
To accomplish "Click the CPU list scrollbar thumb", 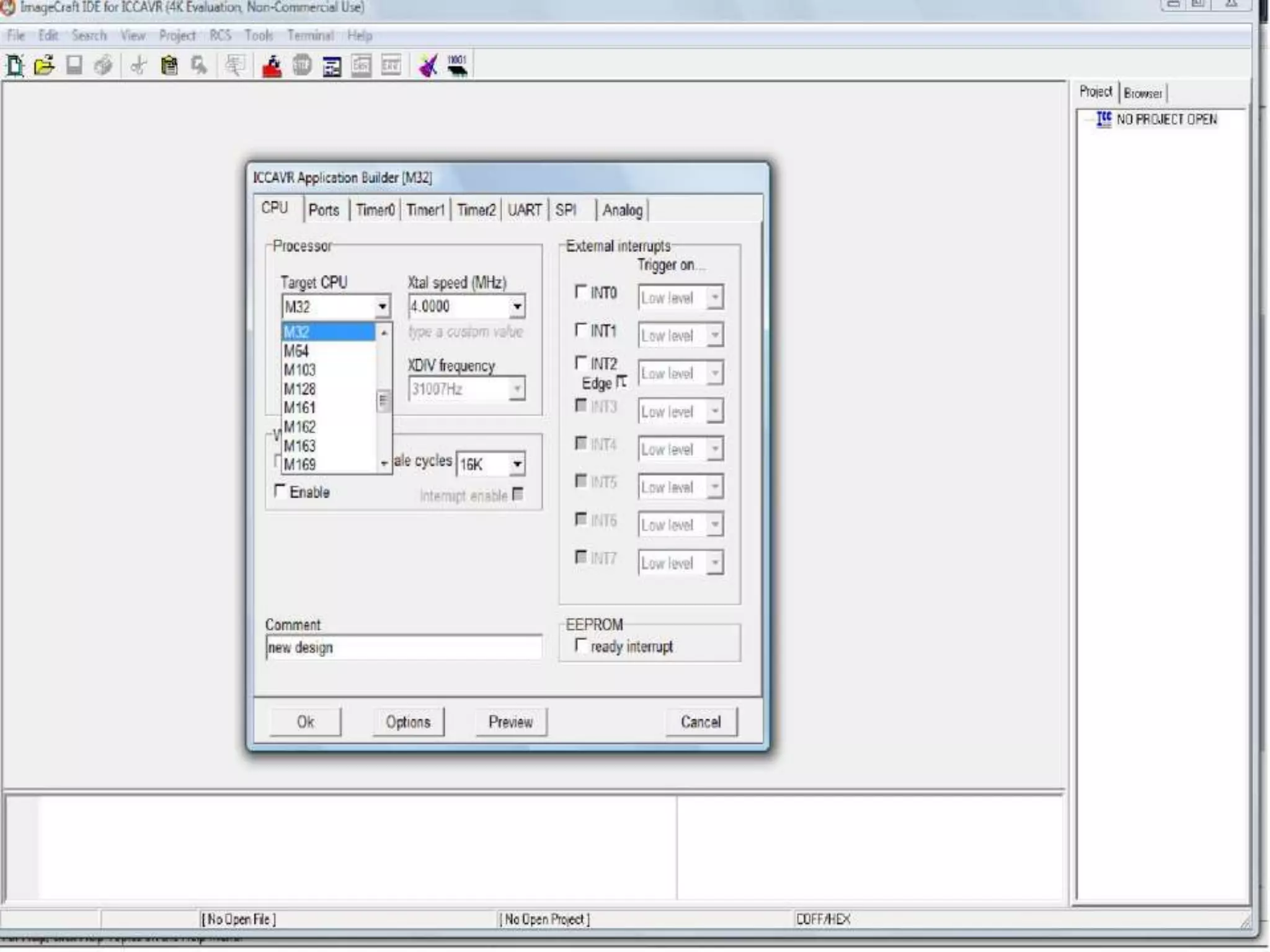I will point(384,401).
